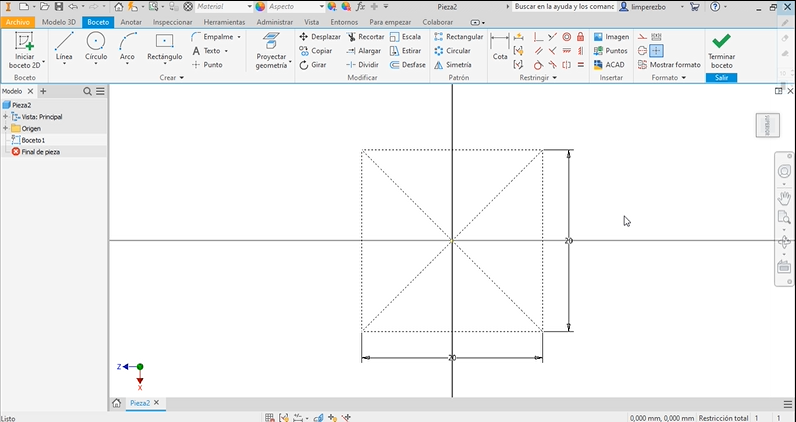Toggle driven dimension format
The height and width of the screenshot is (422, 796).
656,37
